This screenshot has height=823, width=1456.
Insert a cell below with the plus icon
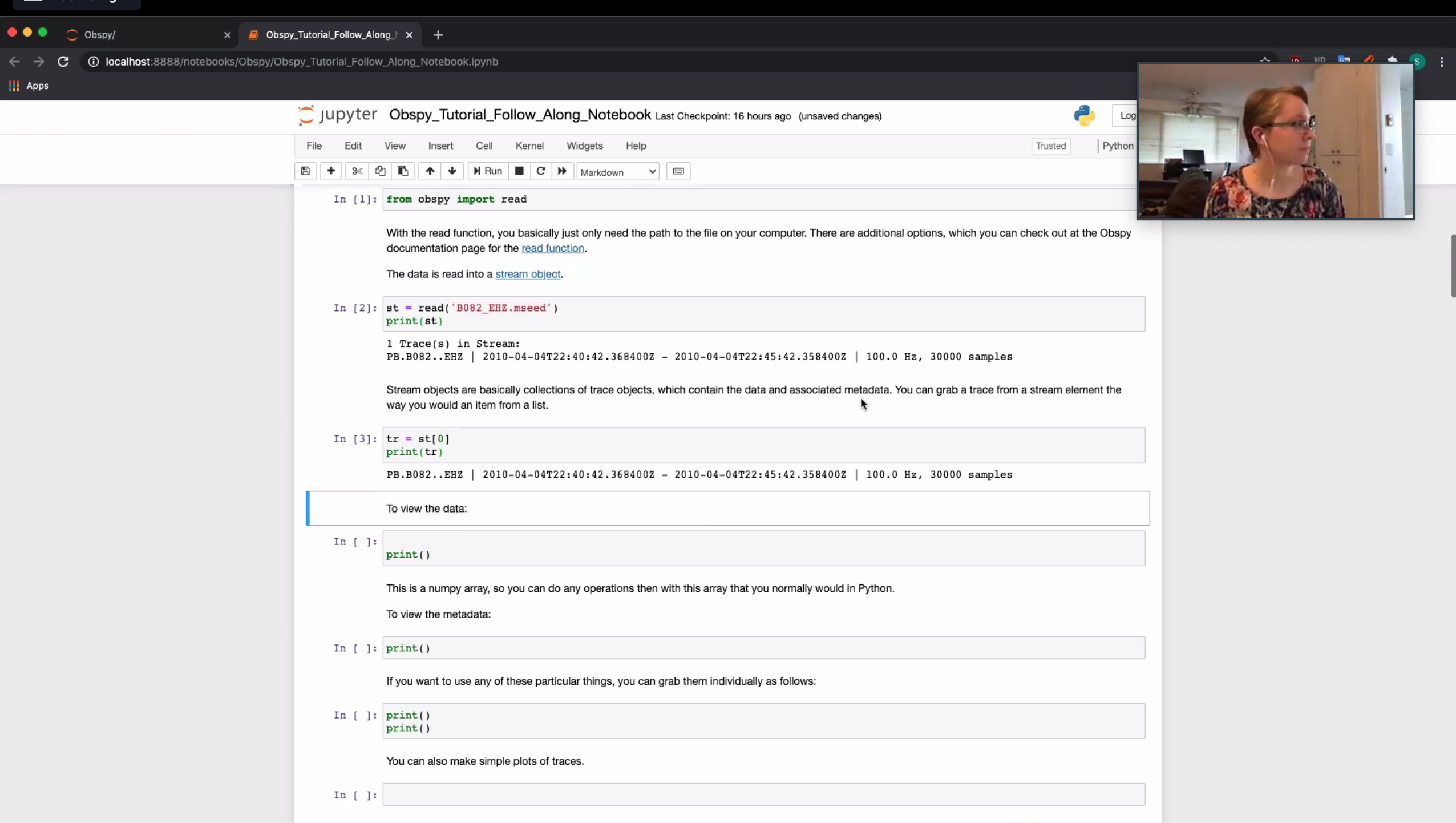click(331, 171)
